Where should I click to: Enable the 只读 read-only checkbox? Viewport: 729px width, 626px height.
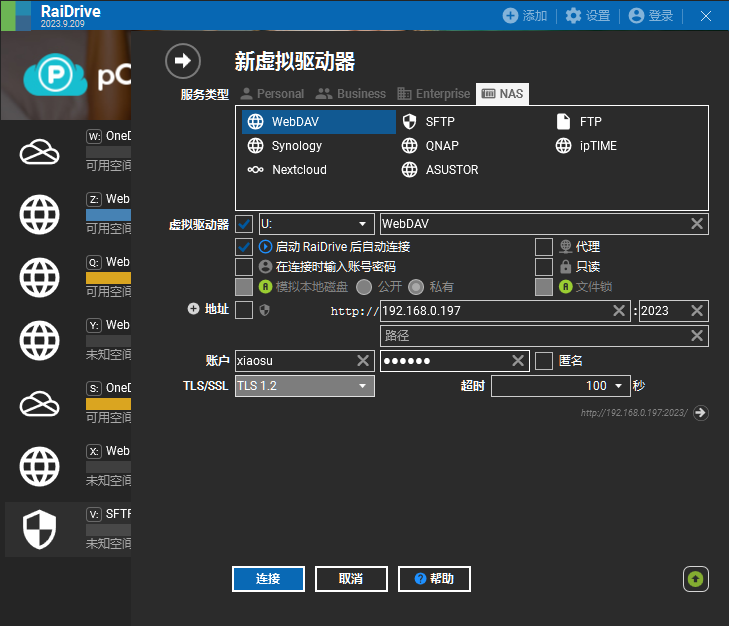[543, 267]
